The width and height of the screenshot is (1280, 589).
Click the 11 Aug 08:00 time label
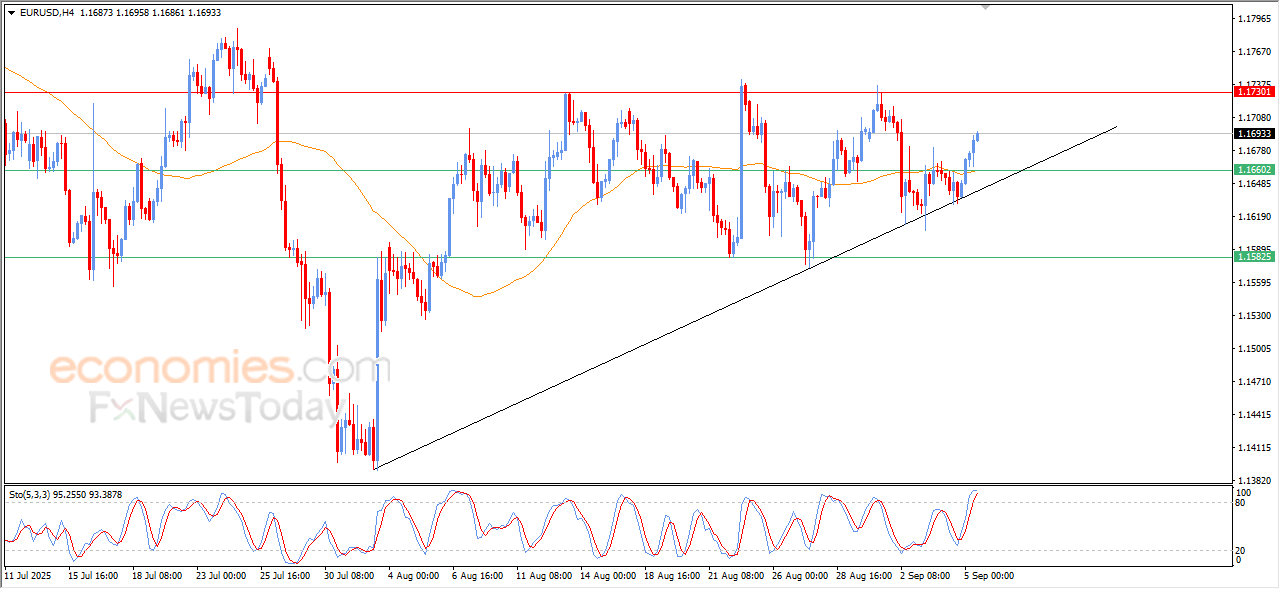tap(543, 576)
